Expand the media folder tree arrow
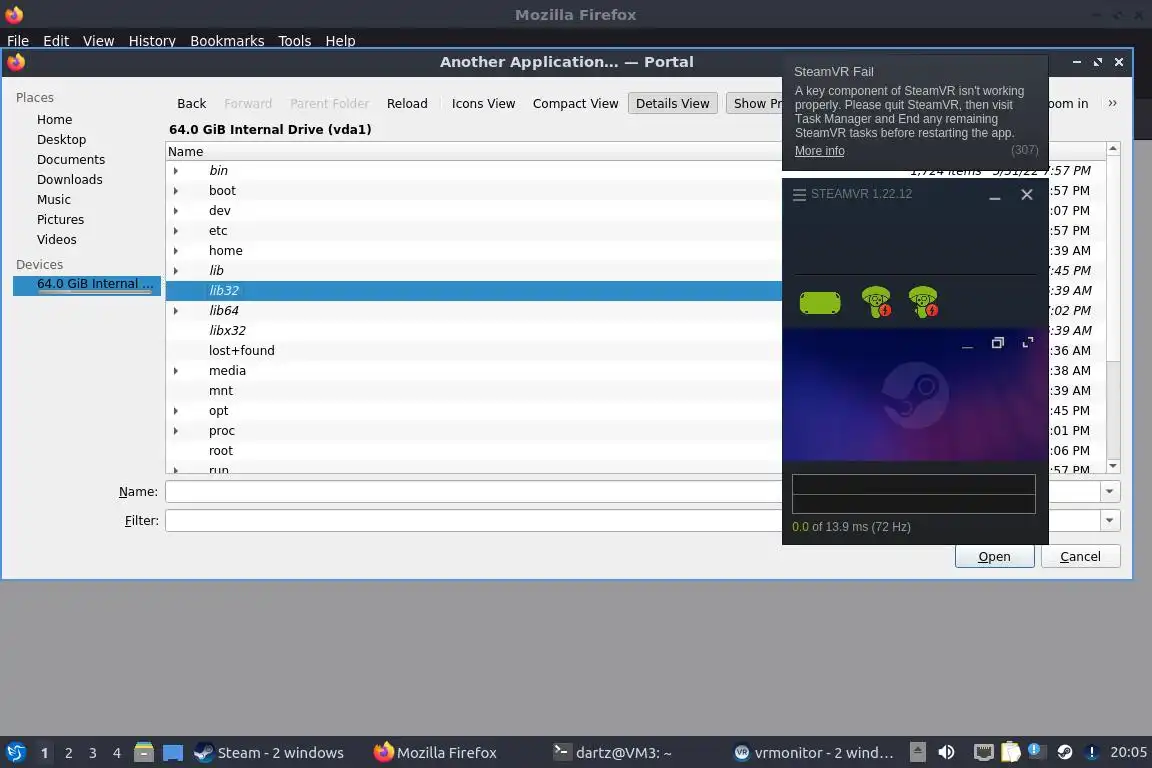Screen dimensions: 1152x768 [176, 370]
